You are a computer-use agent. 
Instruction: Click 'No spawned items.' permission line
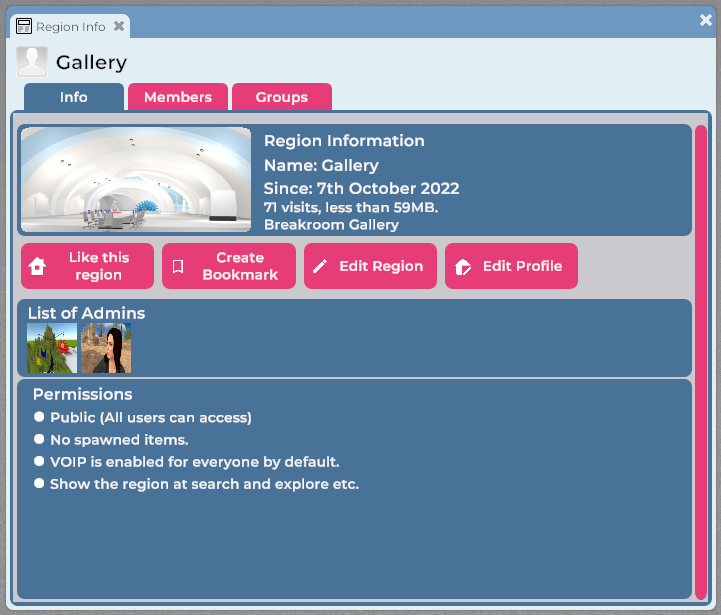pyautogui.click(x=119, y=440)
